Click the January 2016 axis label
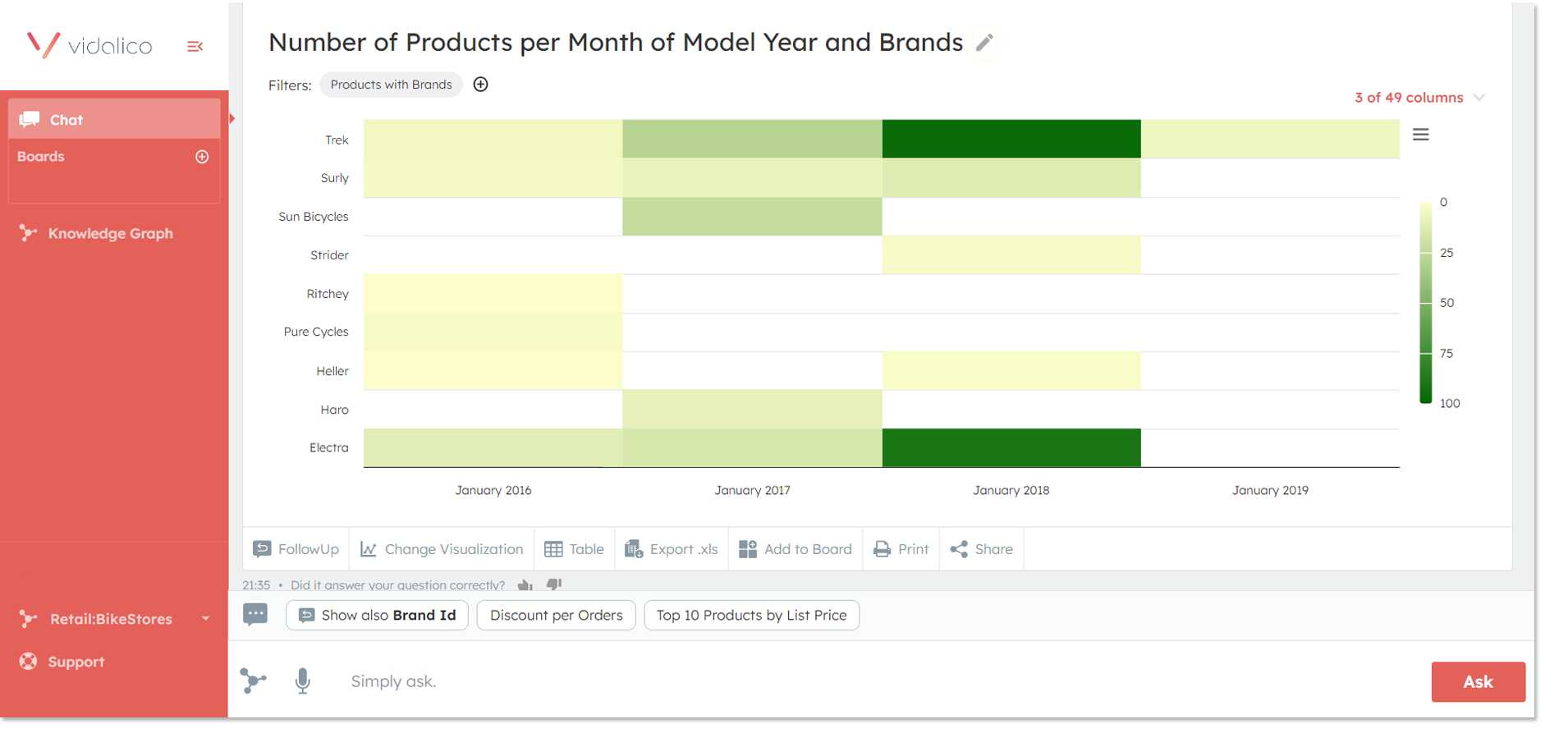Screen dimensions: 1568x733 493,490
